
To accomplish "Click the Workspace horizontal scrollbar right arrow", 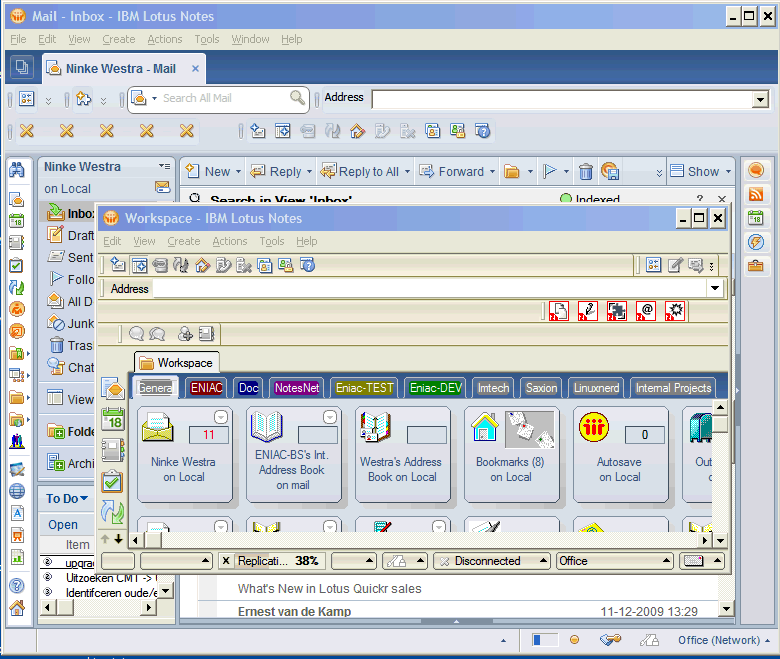I will coord(704,540).
